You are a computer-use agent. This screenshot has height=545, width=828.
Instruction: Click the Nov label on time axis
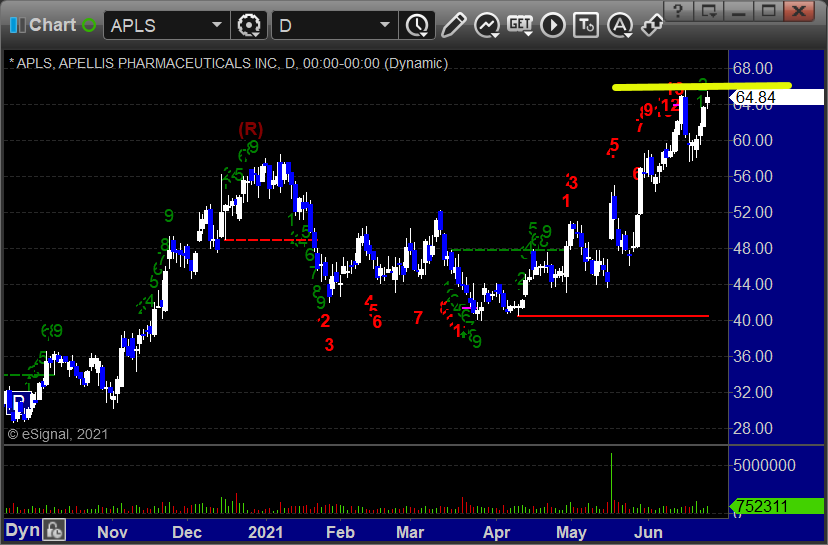point(112,532)
